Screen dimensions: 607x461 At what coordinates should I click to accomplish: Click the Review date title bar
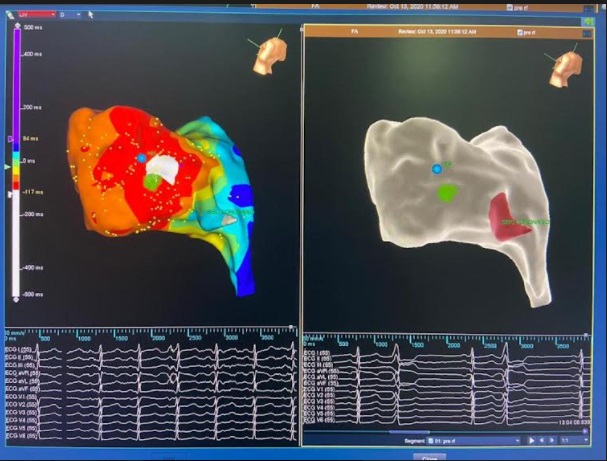440,32
